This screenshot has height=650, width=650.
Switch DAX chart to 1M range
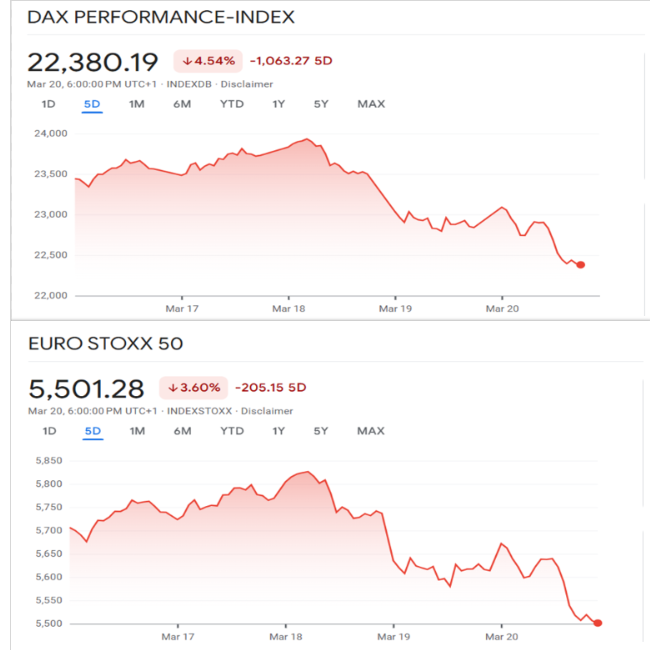pyautogui.click(x=137, y=104)
